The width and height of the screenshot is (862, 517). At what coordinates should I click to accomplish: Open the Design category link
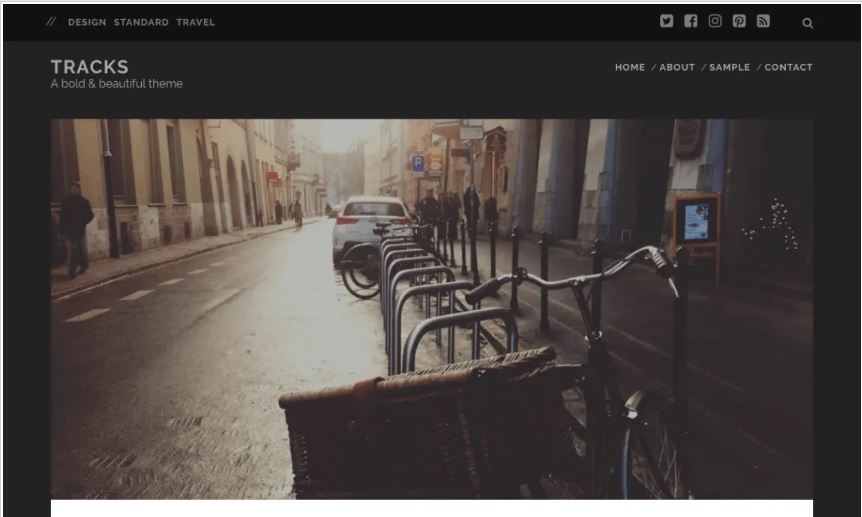87,23
